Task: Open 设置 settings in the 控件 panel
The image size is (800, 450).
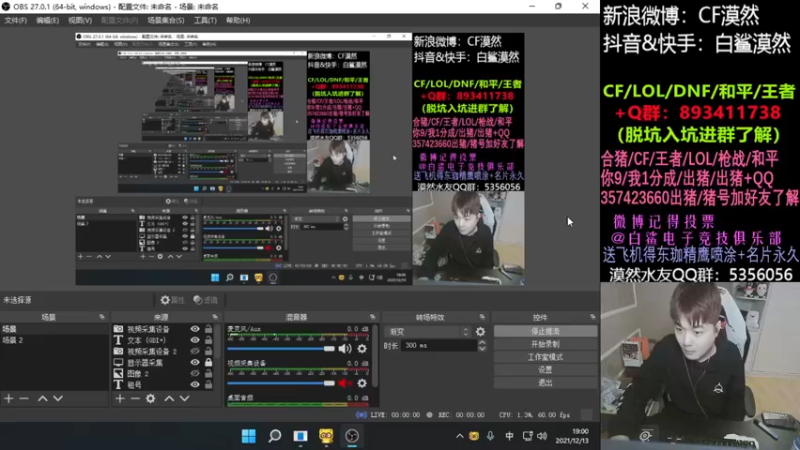Action: click(x=545, y=370)
